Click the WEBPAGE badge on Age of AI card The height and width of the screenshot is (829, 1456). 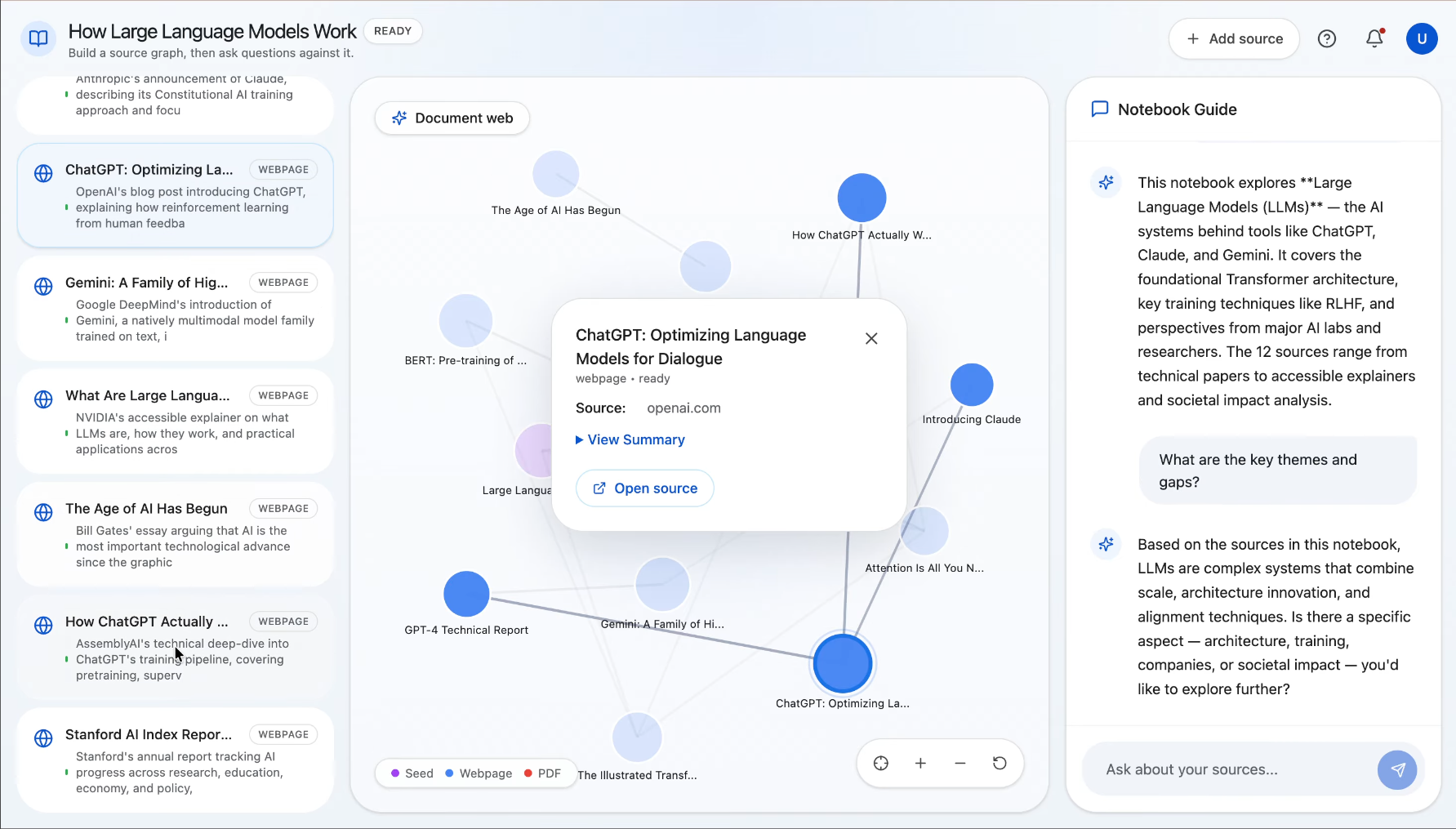pyautogui.click(x=283, y=509)
